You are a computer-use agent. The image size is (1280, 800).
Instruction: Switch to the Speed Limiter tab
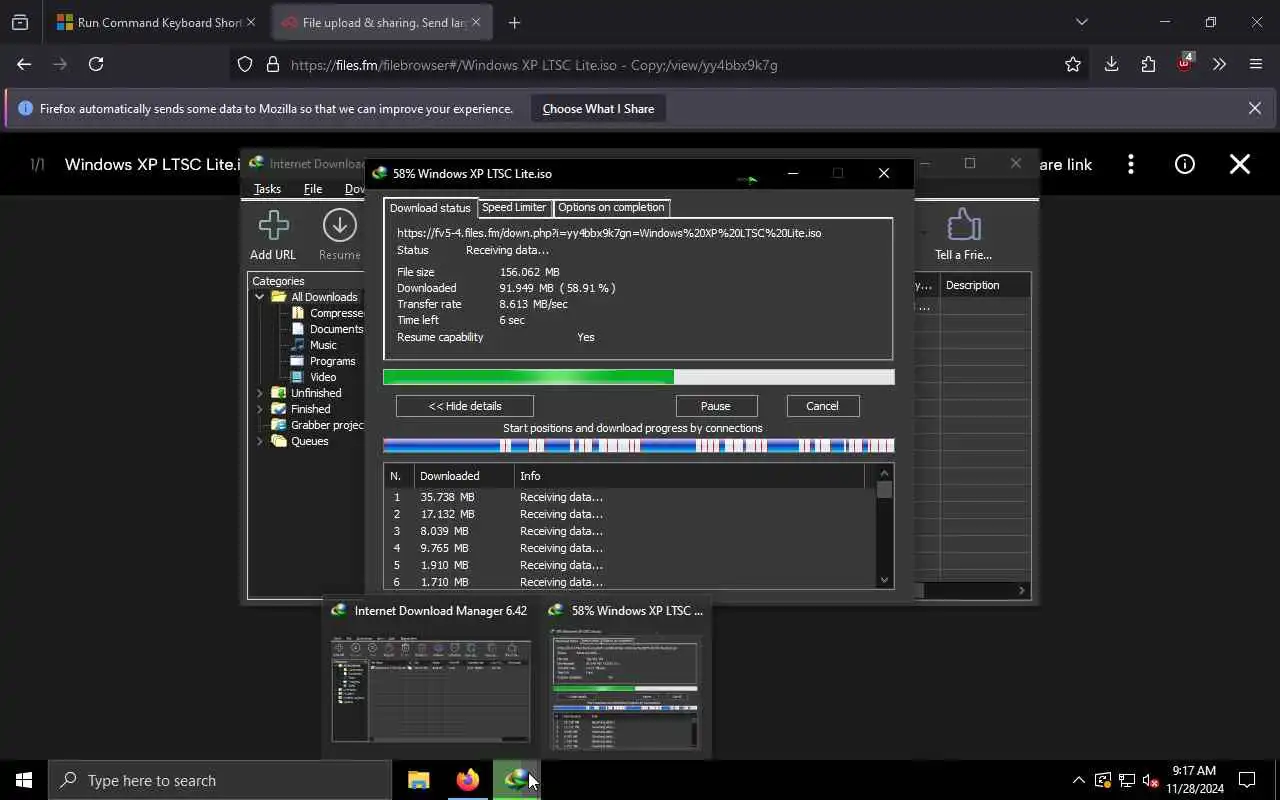514,207
